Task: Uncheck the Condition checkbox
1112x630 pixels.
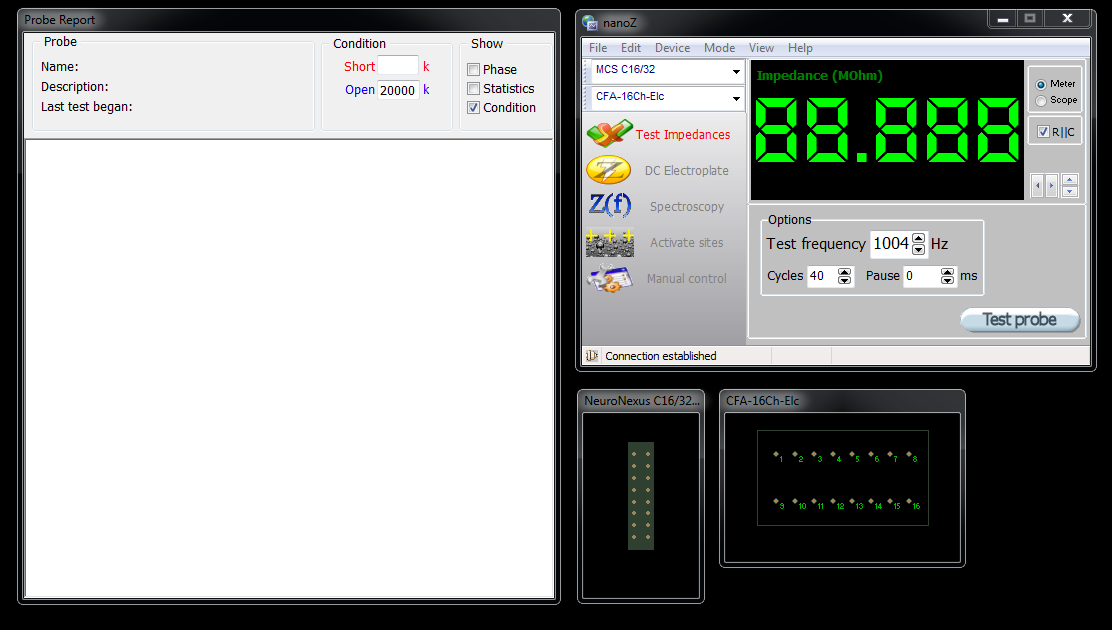Action: click(x=474, y=108)
